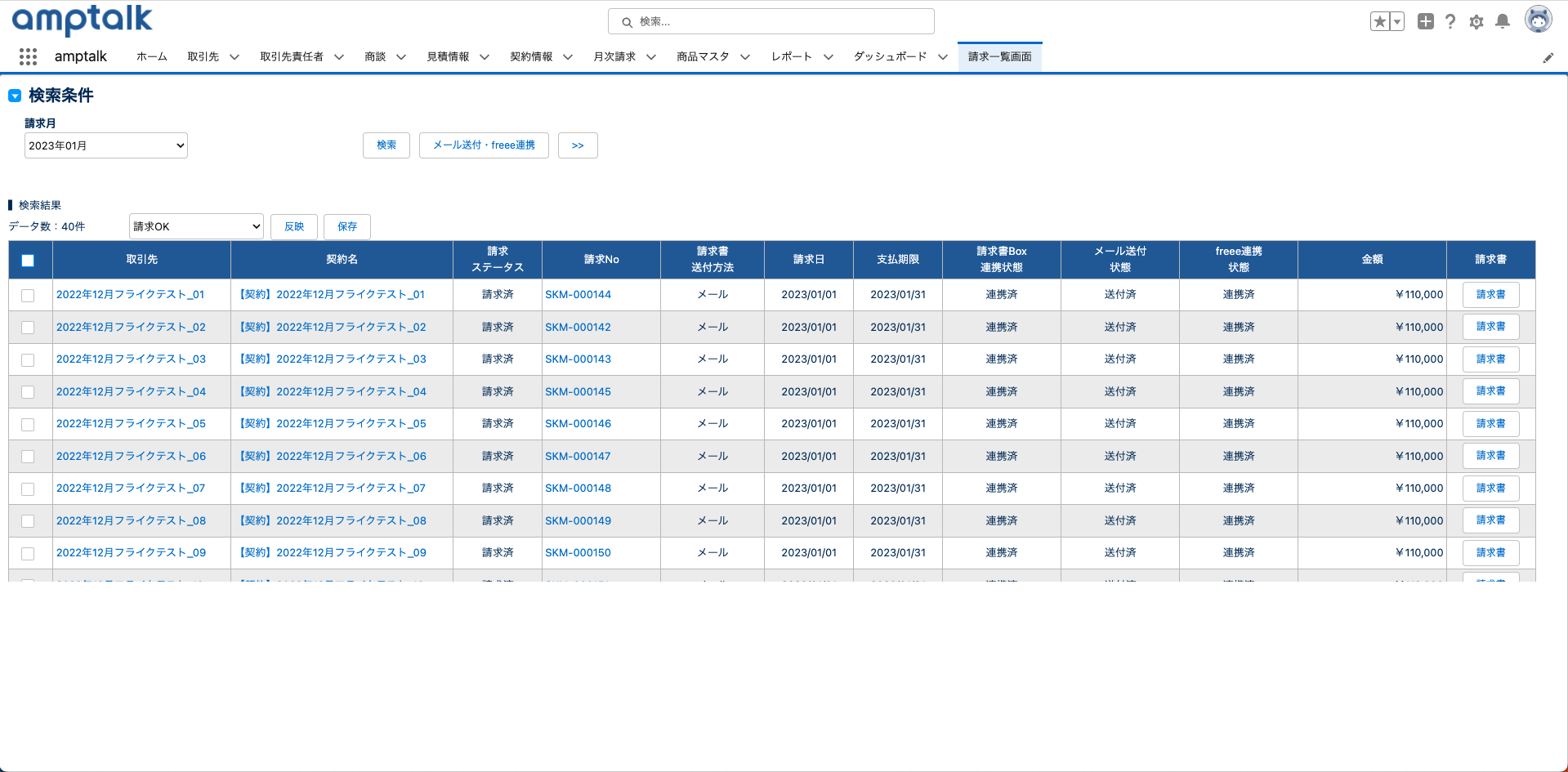Viewport: 1568px width, 772px height.
Task: Click the amptalk logo
Action: point(83,20)
